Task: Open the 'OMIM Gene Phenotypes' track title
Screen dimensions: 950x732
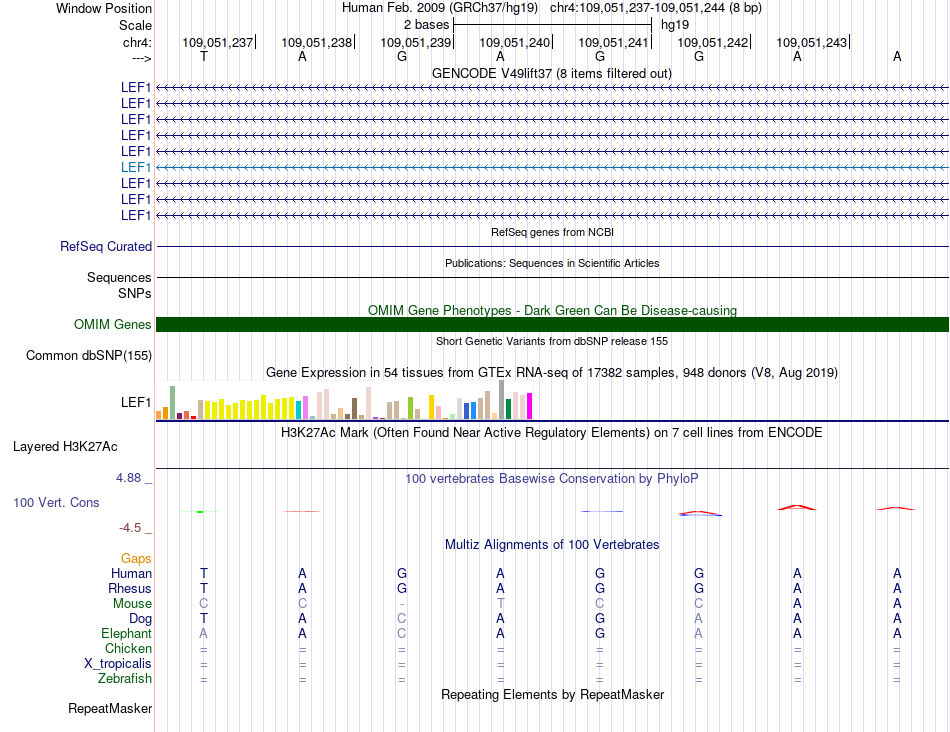Action: tap(552, 310)
